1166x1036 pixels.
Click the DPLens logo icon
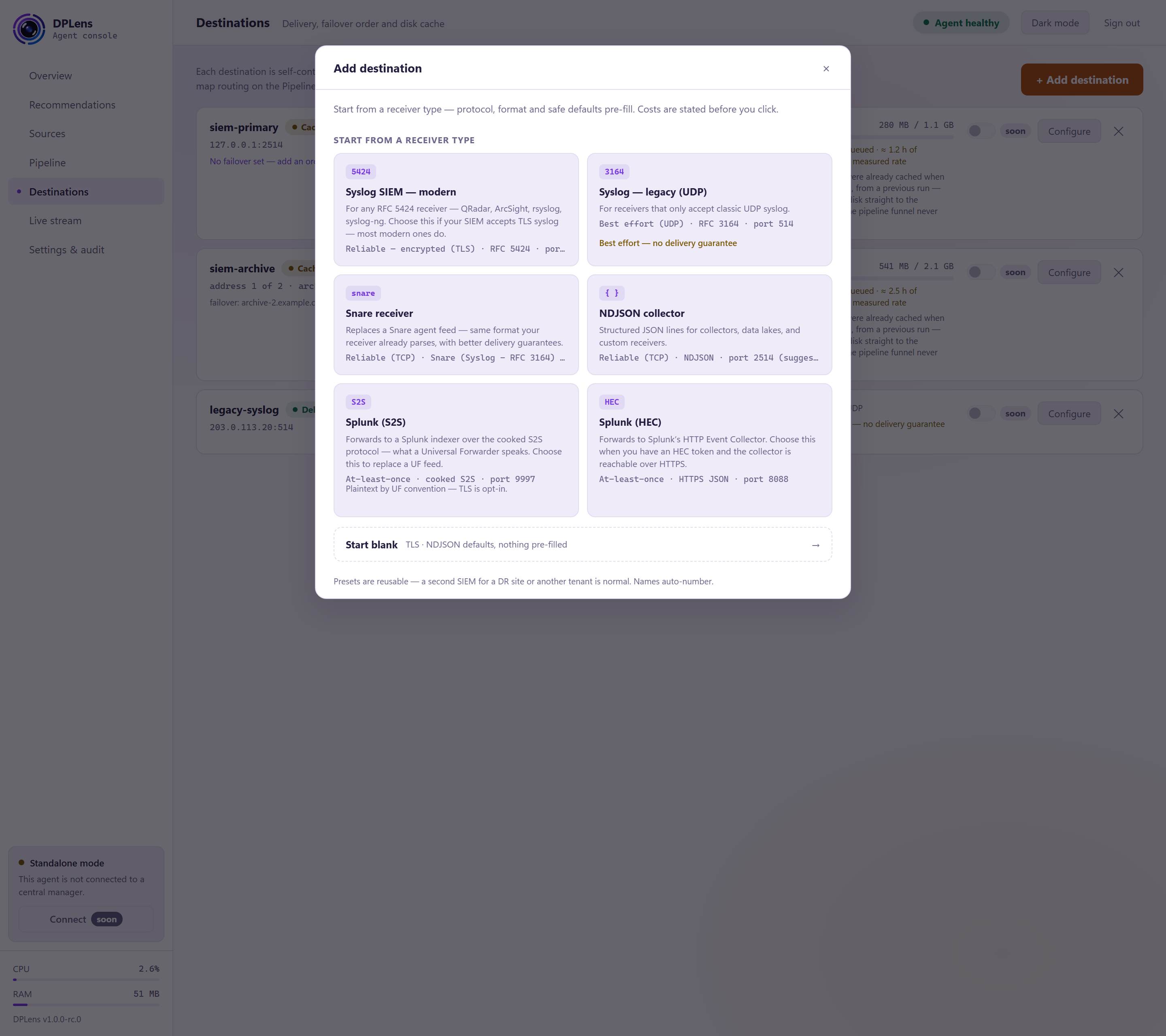tap(29, 29)
